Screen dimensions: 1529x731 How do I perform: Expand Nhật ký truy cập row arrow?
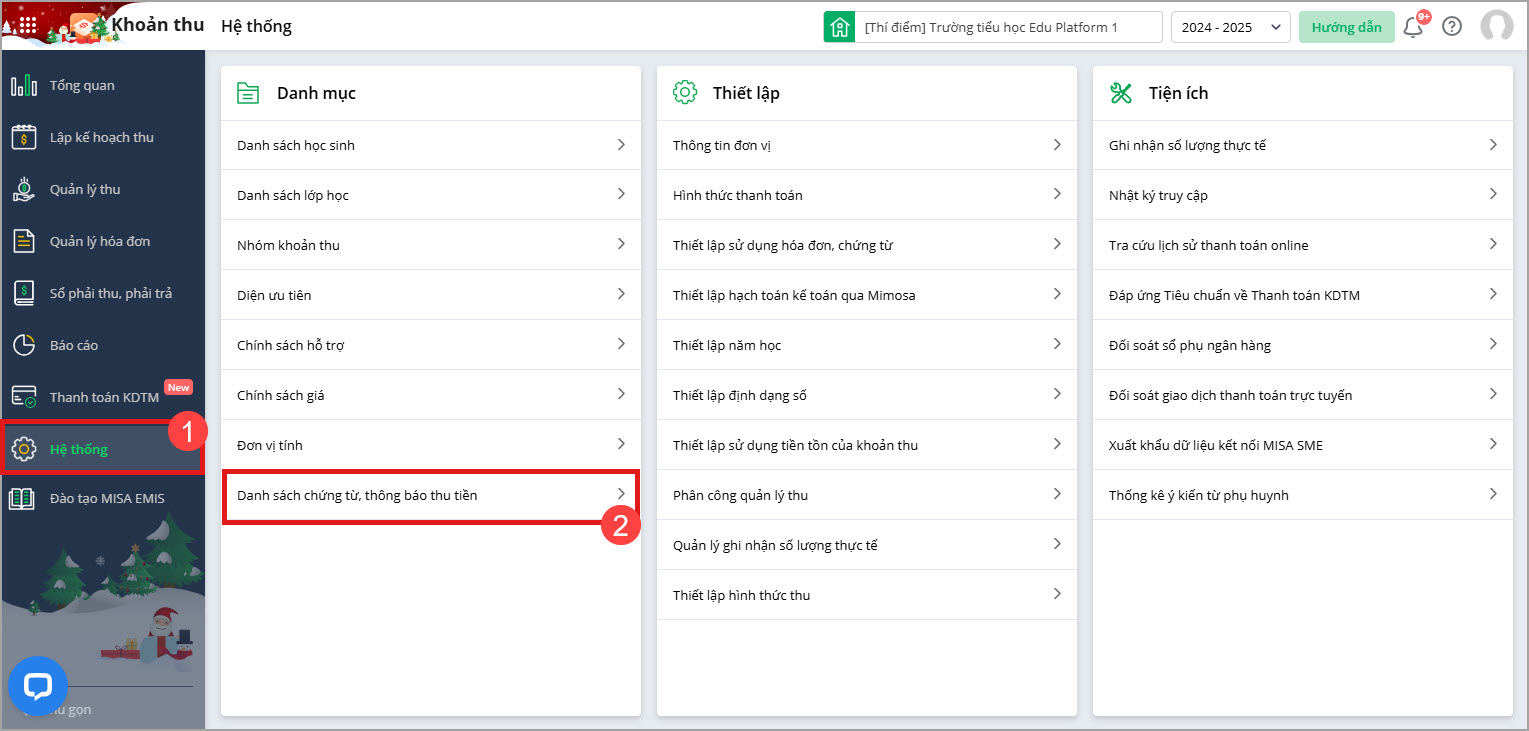tap(1493, 195)
